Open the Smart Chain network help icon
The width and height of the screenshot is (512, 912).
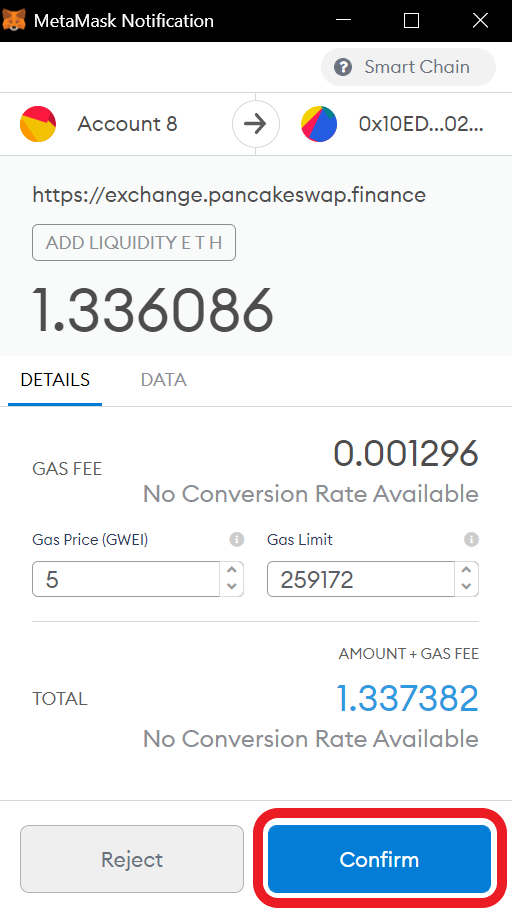point(343,67)
